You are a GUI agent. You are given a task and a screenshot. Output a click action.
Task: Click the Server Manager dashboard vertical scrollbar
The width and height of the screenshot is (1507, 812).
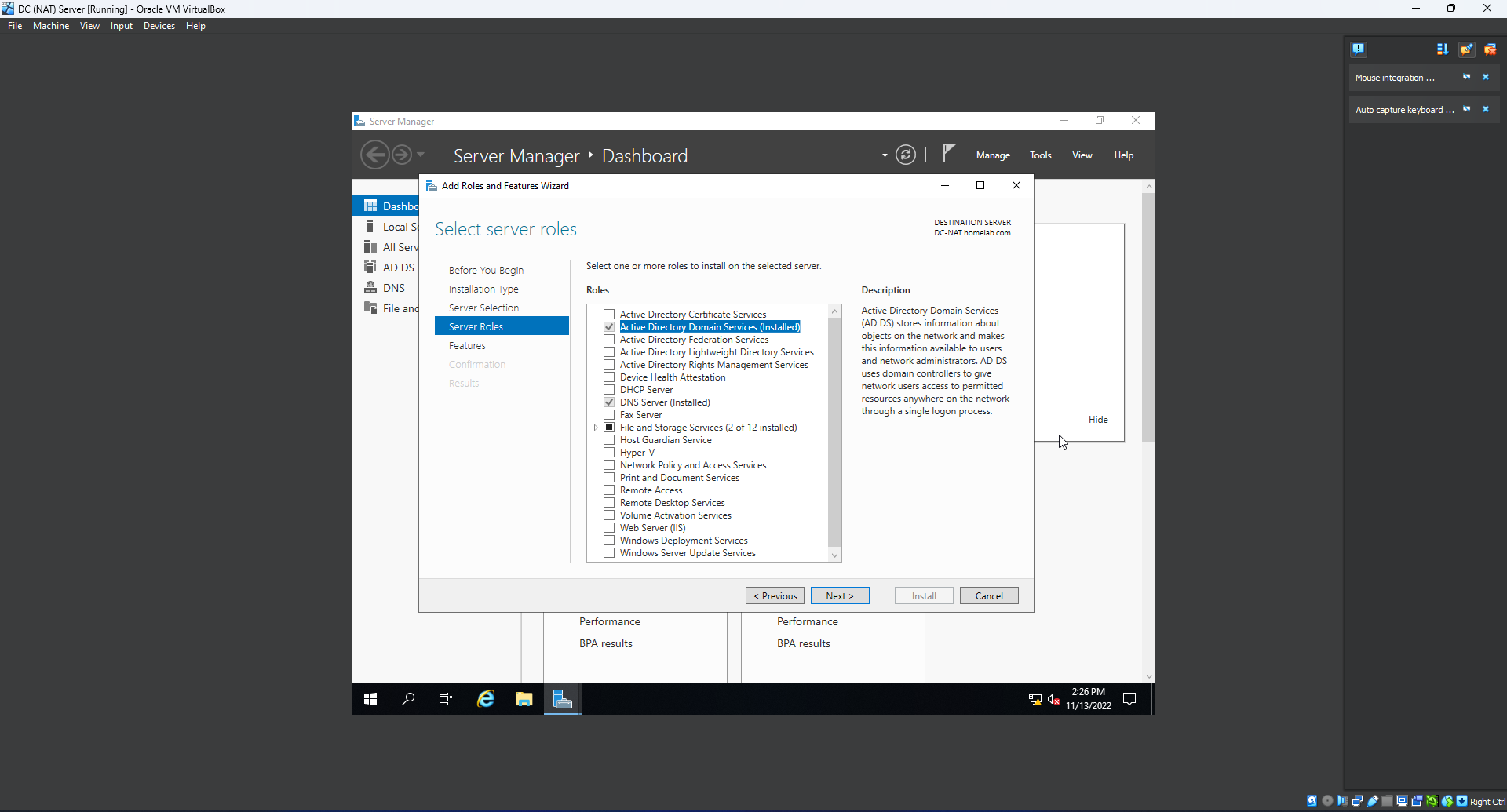[x=1149, y=318]
